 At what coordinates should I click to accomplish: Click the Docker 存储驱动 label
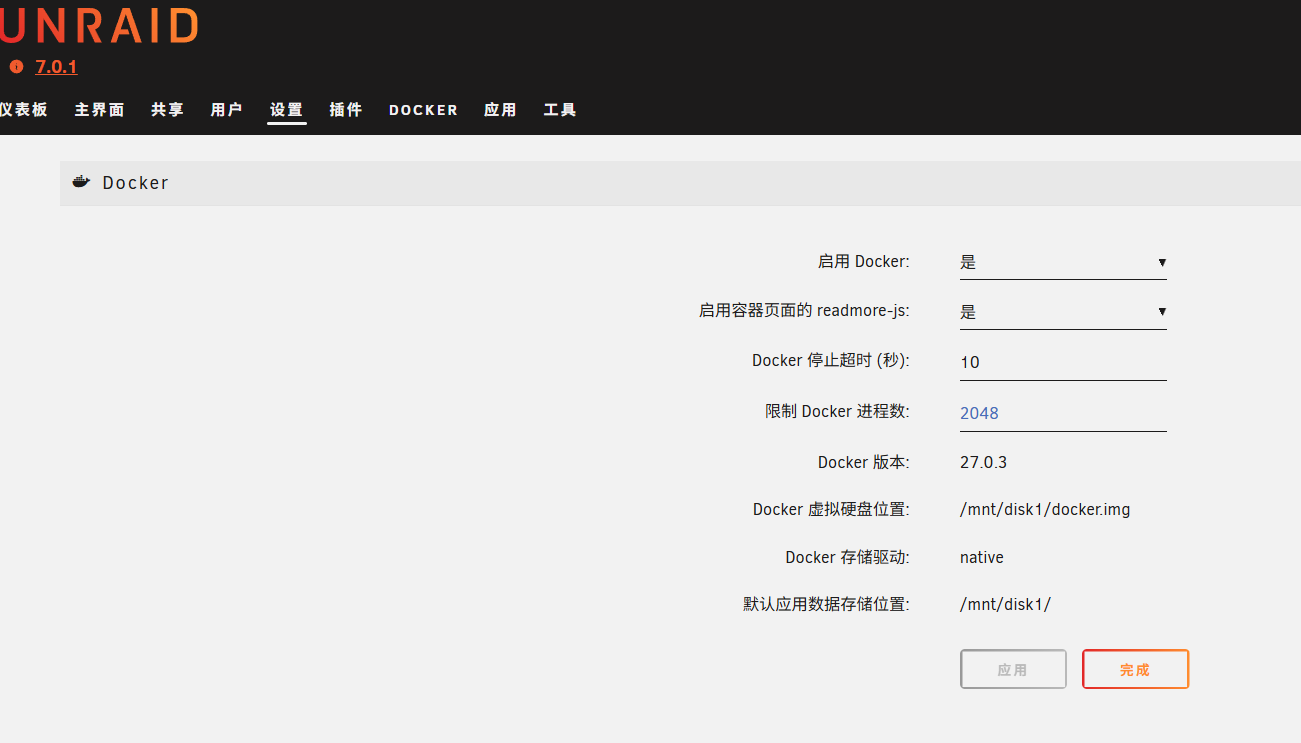coord(848,557)
